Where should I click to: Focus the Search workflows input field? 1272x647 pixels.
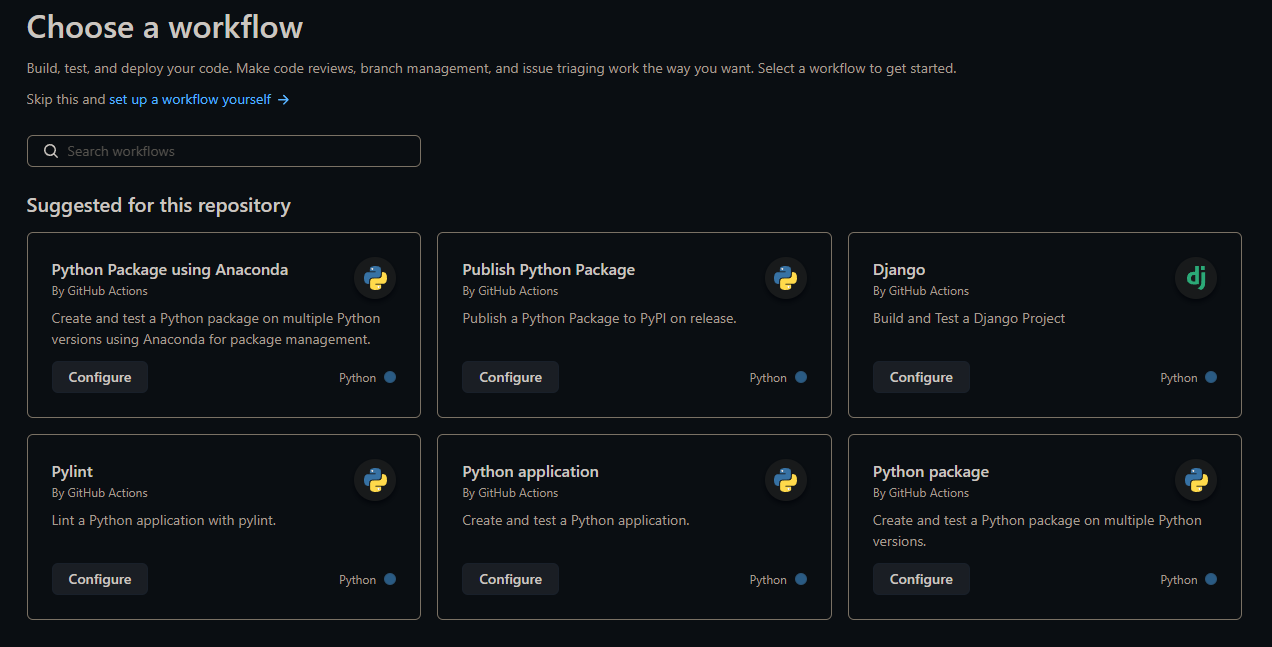point(224,151)
